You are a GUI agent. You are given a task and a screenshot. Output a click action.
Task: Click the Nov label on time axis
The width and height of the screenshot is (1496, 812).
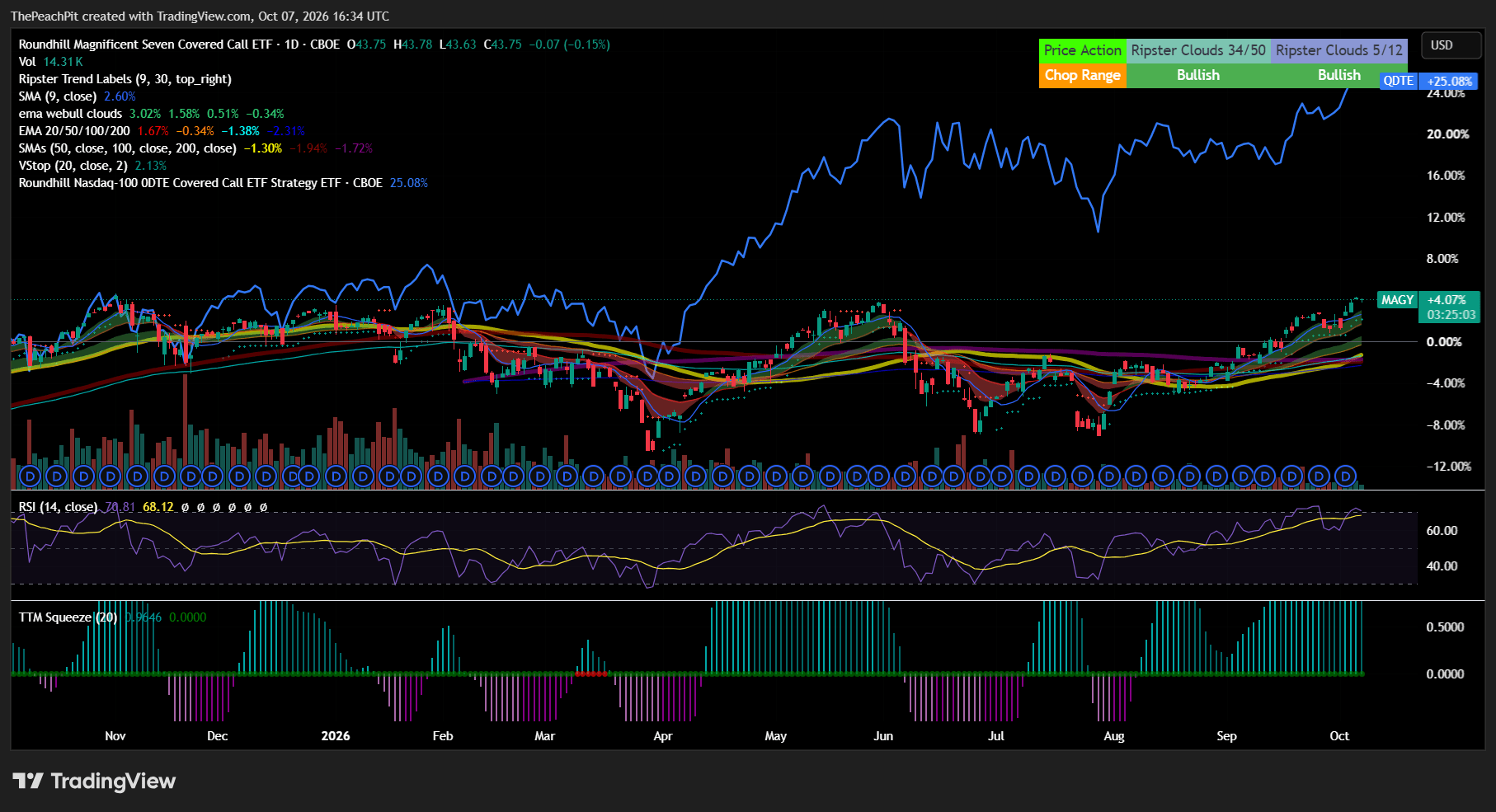coord(115,736)
